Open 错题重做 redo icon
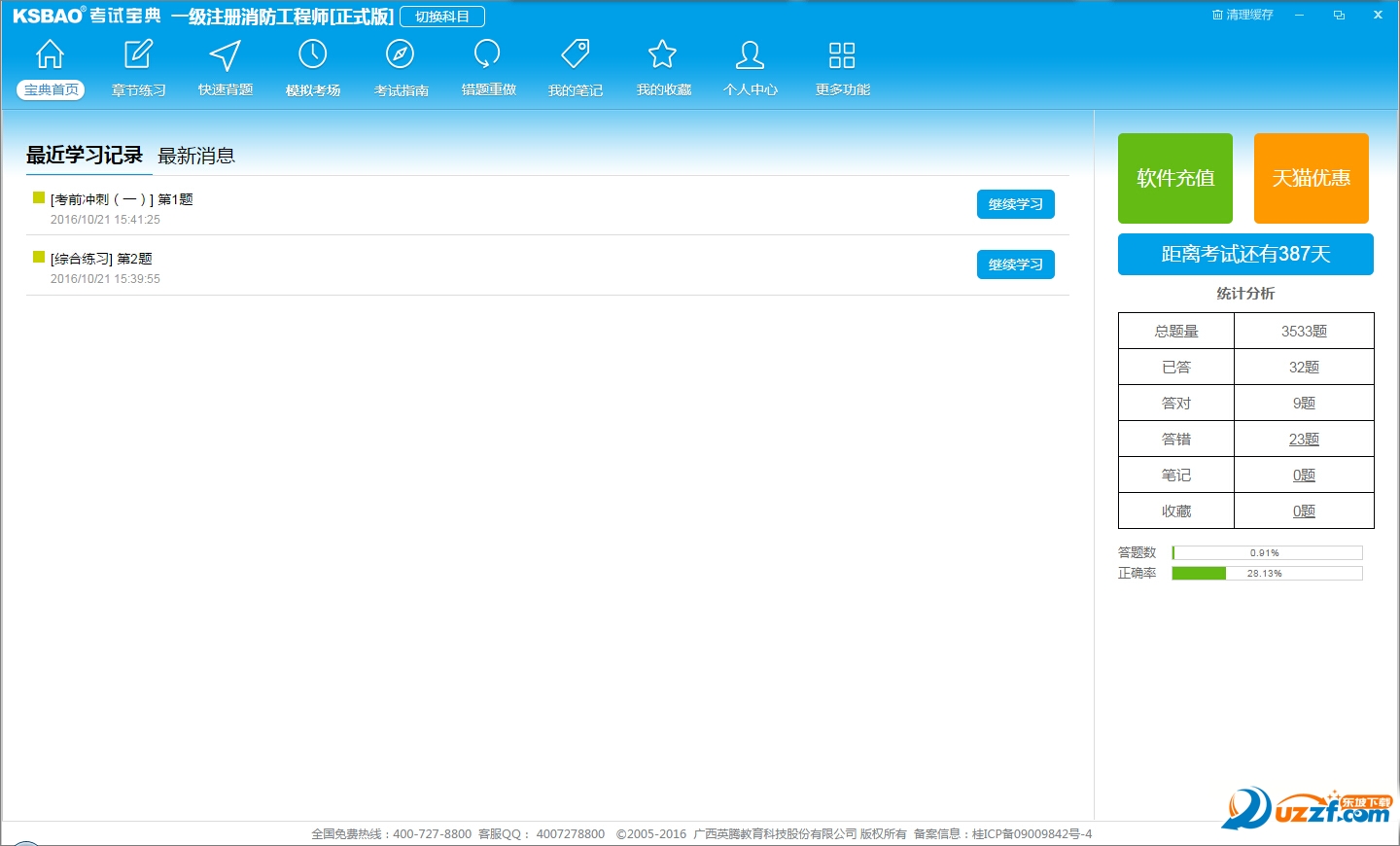 (487, 54)
